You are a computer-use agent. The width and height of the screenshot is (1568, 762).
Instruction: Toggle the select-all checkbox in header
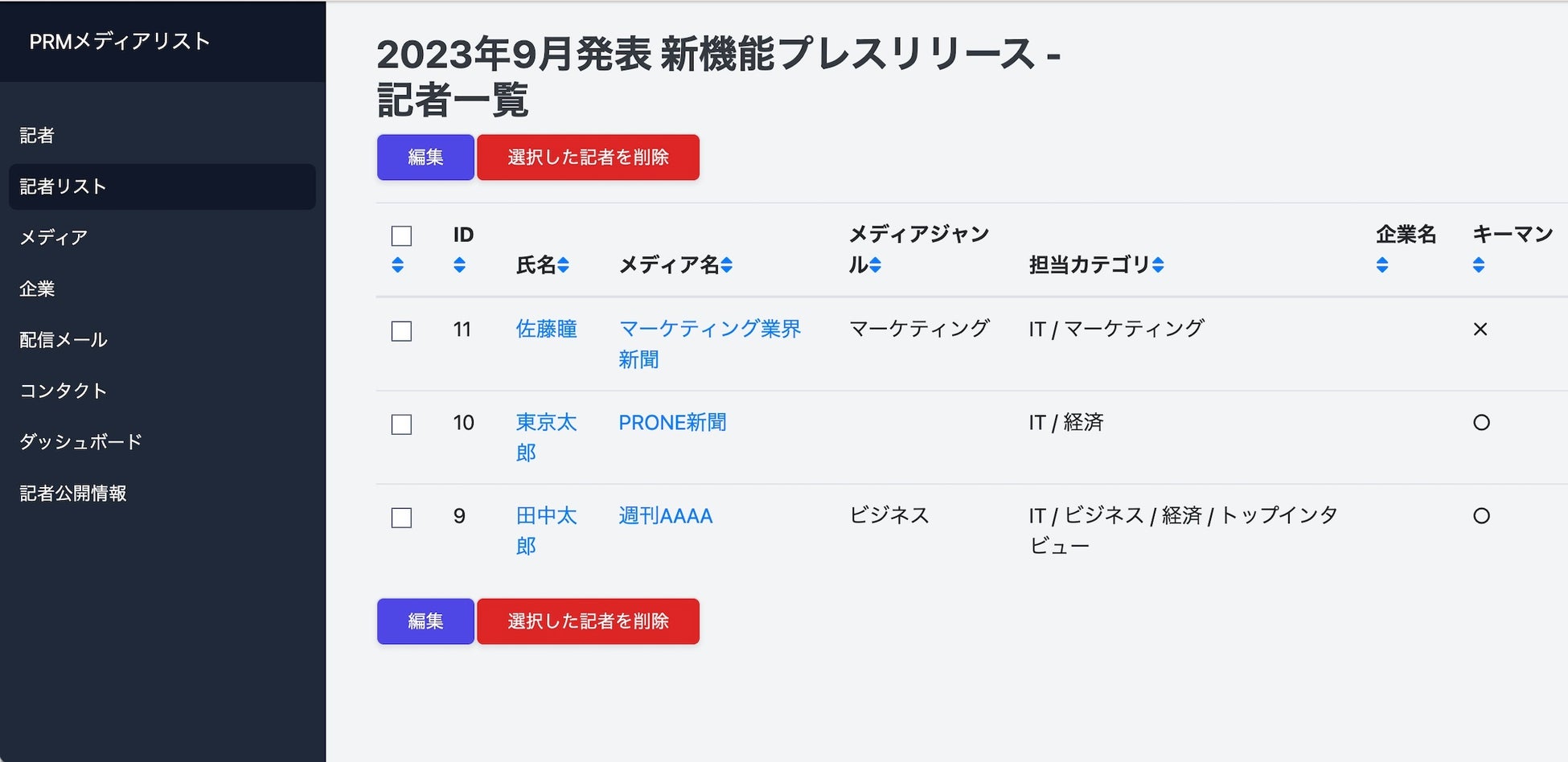pyautogui.click(x=401, y=236)
